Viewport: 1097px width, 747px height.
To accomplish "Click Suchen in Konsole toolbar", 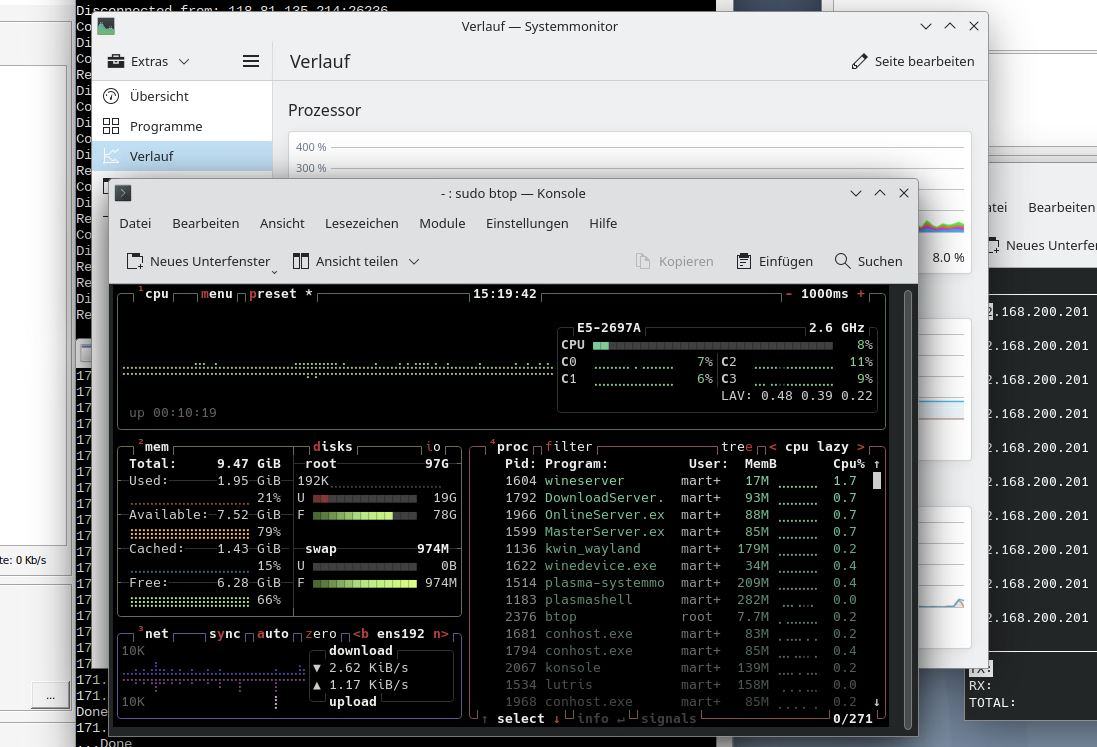I will coord(868,262).
